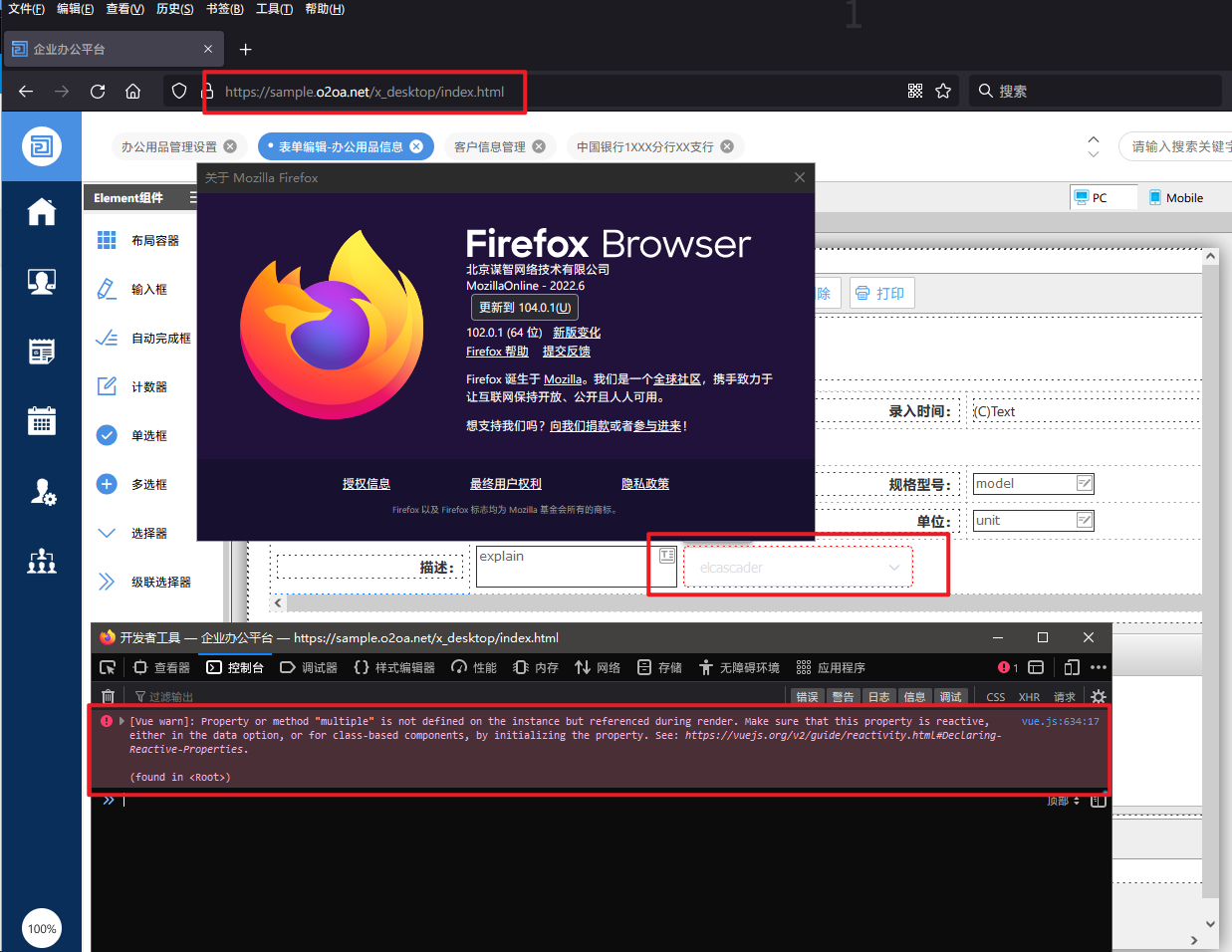Open the vue.js:634:17 source link

click(x=1060, y=721)
